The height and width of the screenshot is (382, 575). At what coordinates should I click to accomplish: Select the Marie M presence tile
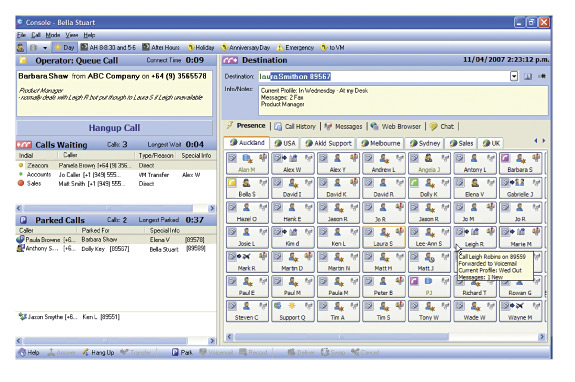coord(520,237)
